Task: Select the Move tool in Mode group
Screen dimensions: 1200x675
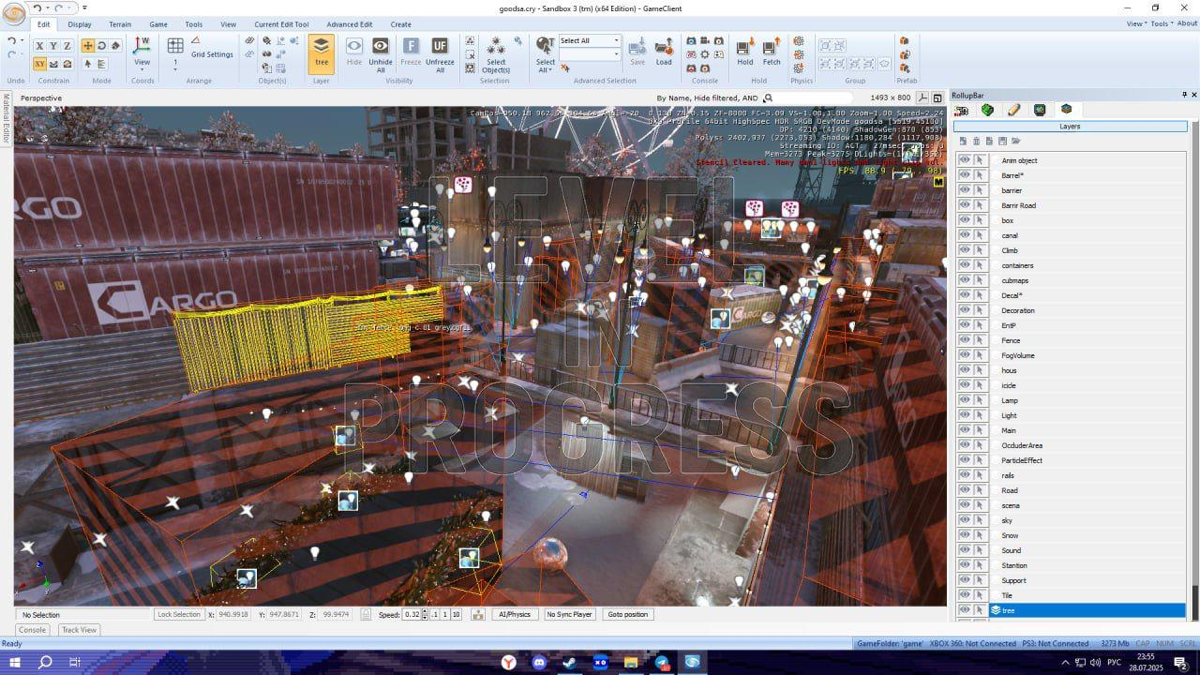Action: 88,46
